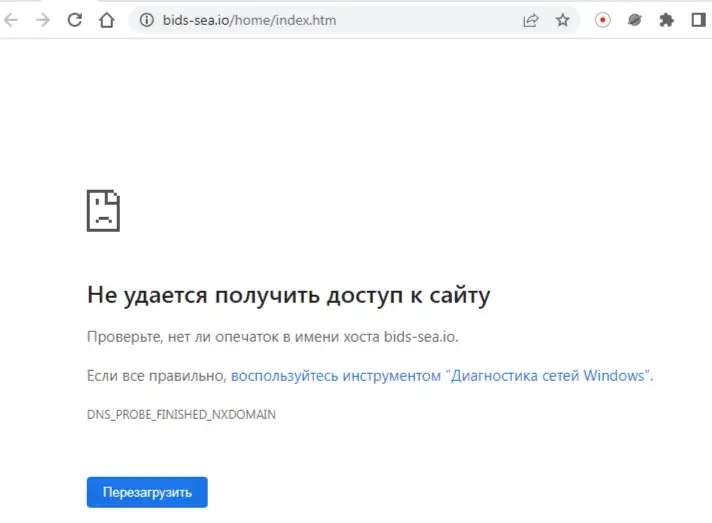Open the gray planet extension icon
This screenshot has height=523, width=712.
pos(634,20)
